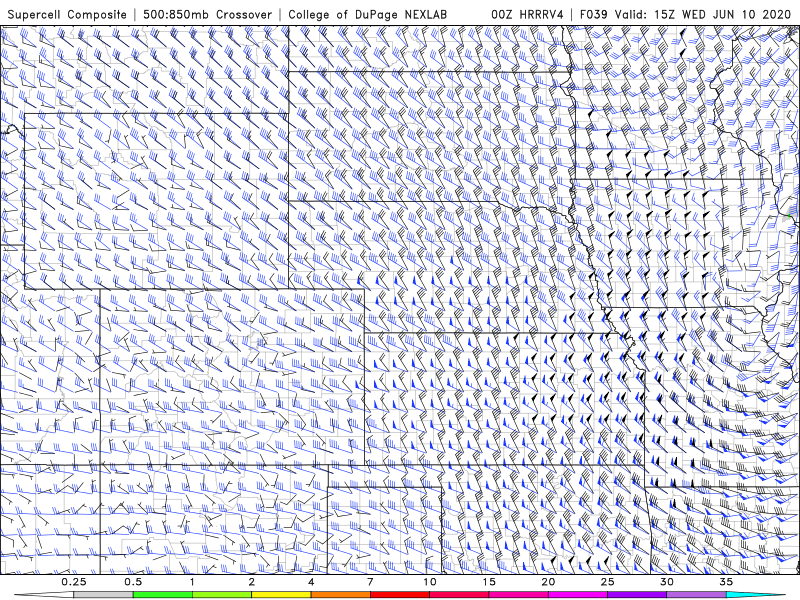Click the '1' legend value

point(192,582)
